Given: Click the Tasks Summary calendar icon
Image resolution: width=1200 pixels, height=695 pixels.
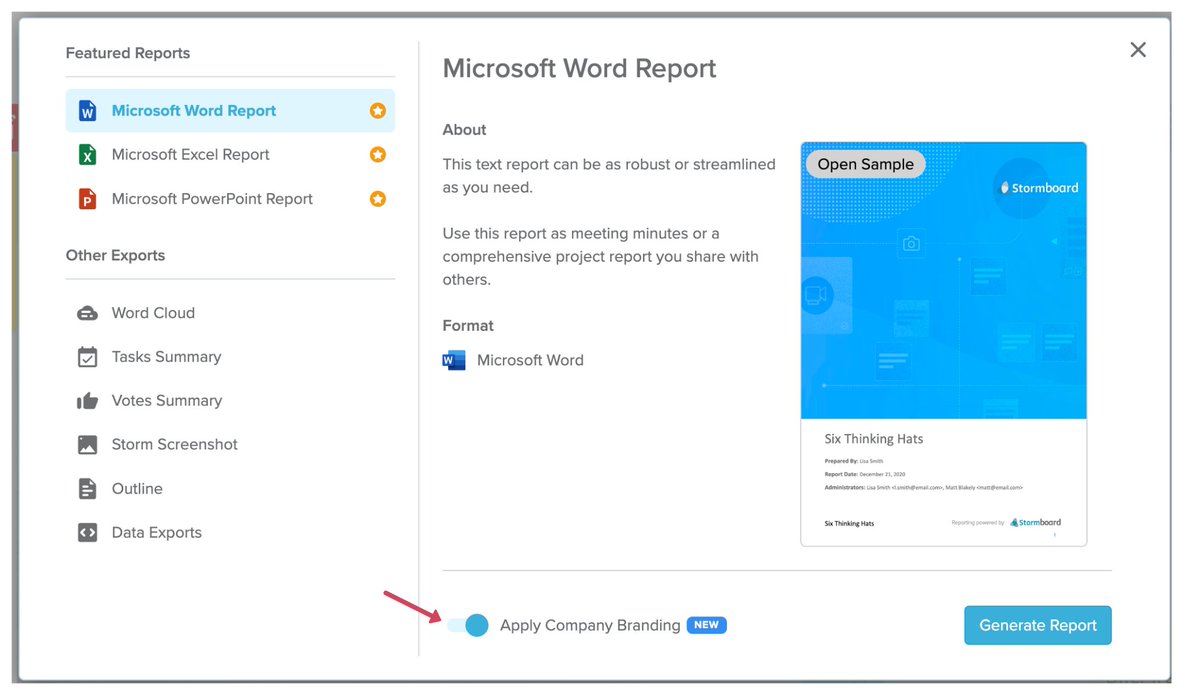Looking at the screenshot, I should tap(89, 356).
